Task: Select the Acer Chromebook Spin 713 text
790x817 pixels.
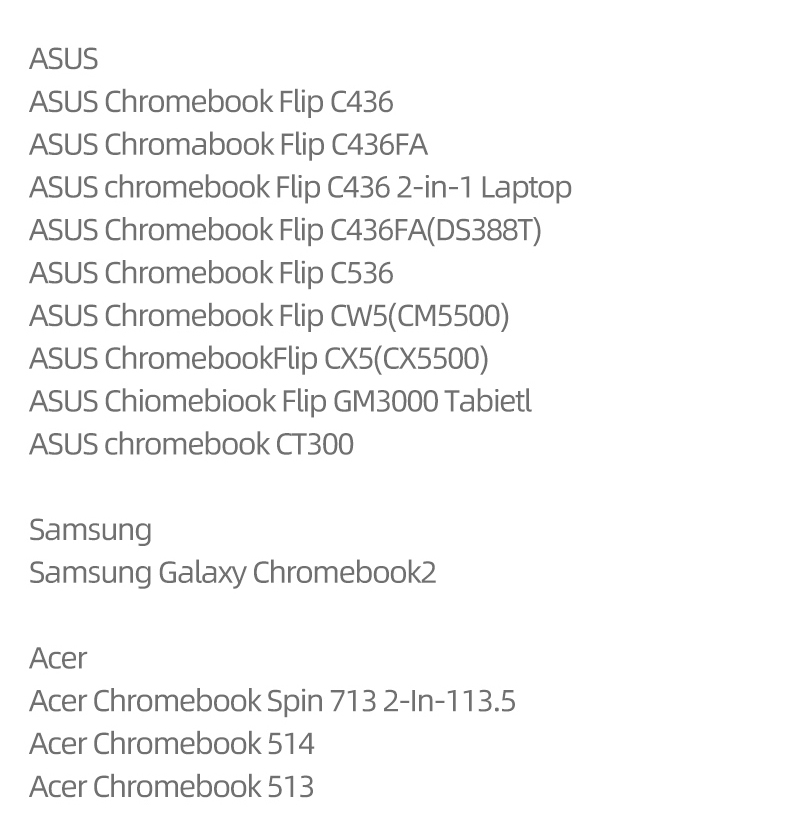Action: click(x=202, y=701)
